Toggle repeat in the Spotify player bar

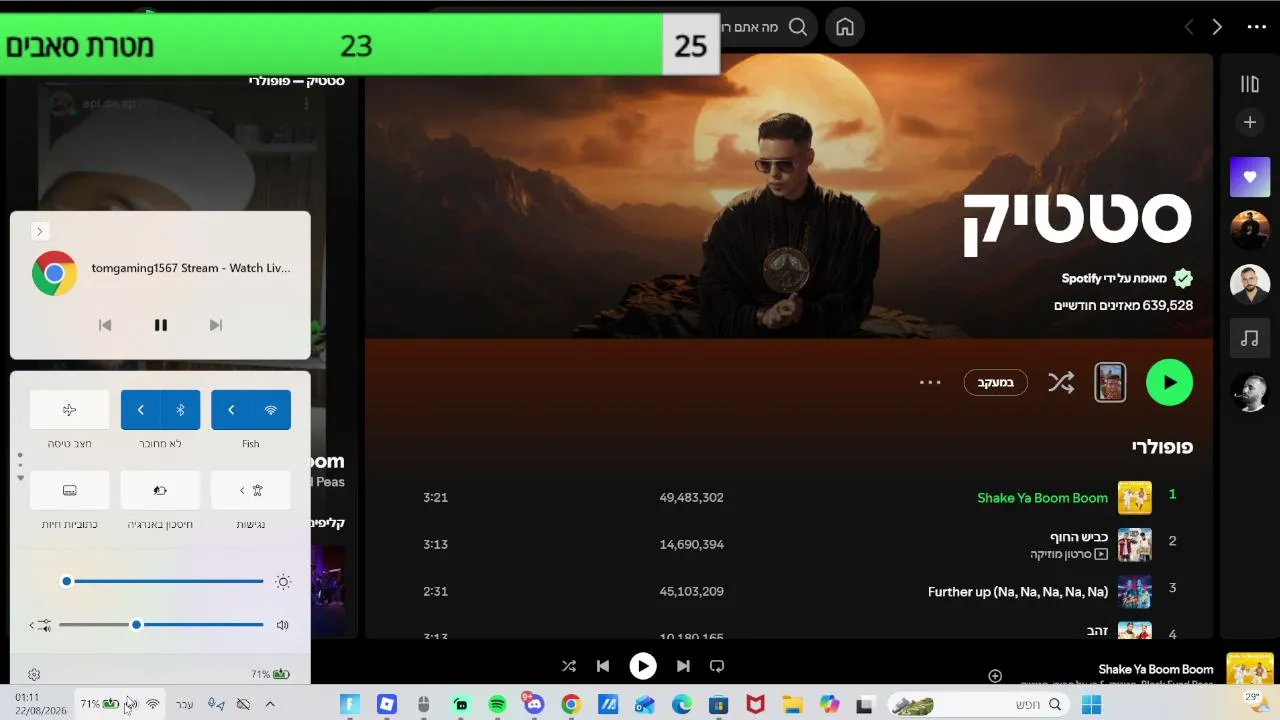717,666
